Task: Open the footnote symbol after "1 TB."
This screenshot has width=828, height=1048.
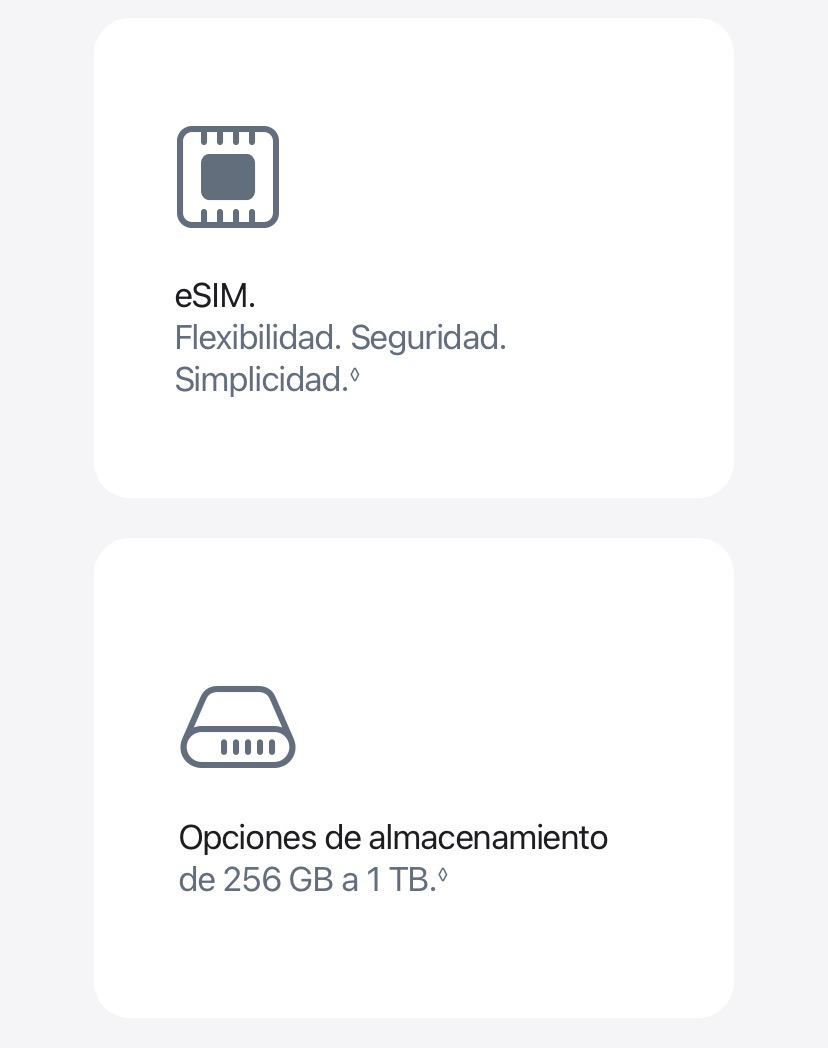Action: click(x=443, y=876)
